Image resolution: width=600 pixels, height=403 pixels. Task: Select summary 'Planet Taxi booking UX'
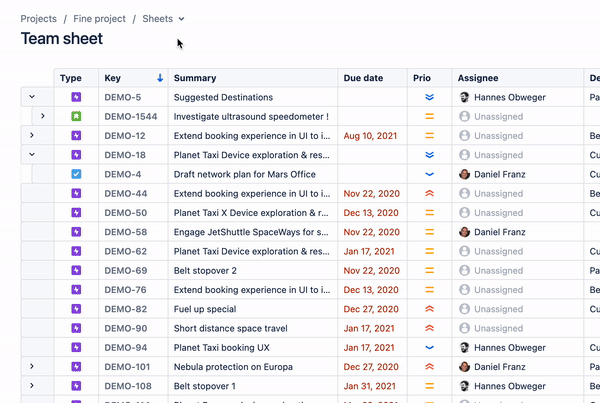[x=222, y=348]
